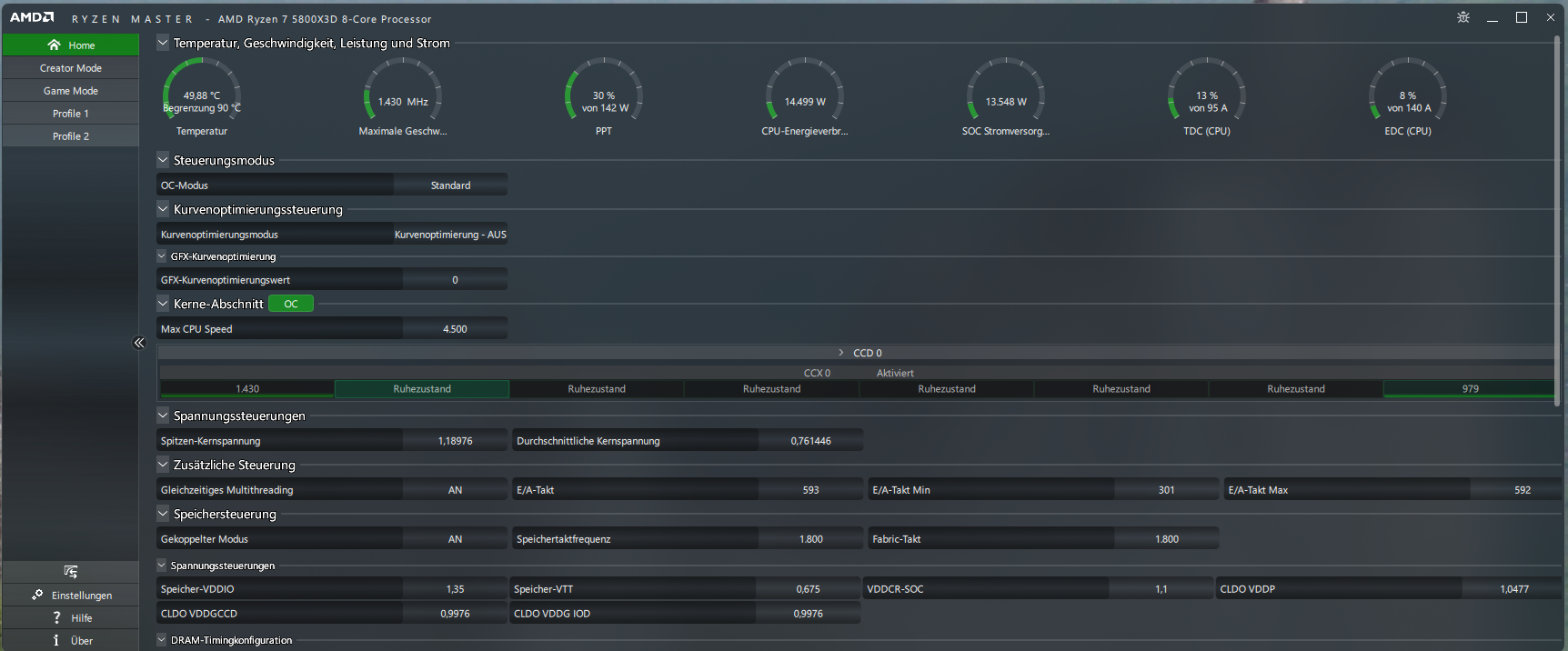Click the Speichertaktfrequenz value 1.800
Screen dimensions: 1568x651
pyautogui.click(x=810, y=539)
